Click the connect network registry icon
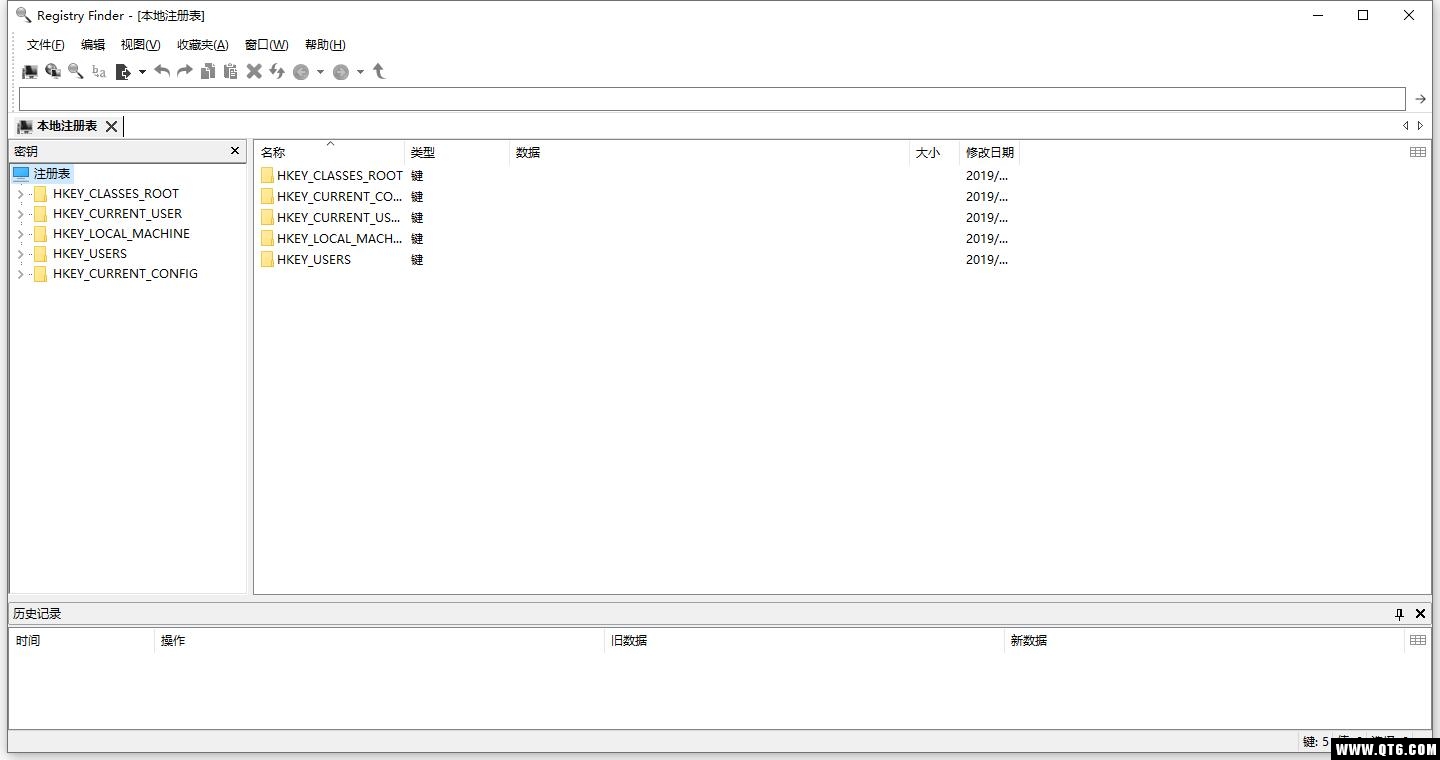The height and width of the screenshot is (760, 1440). point(53,72)
